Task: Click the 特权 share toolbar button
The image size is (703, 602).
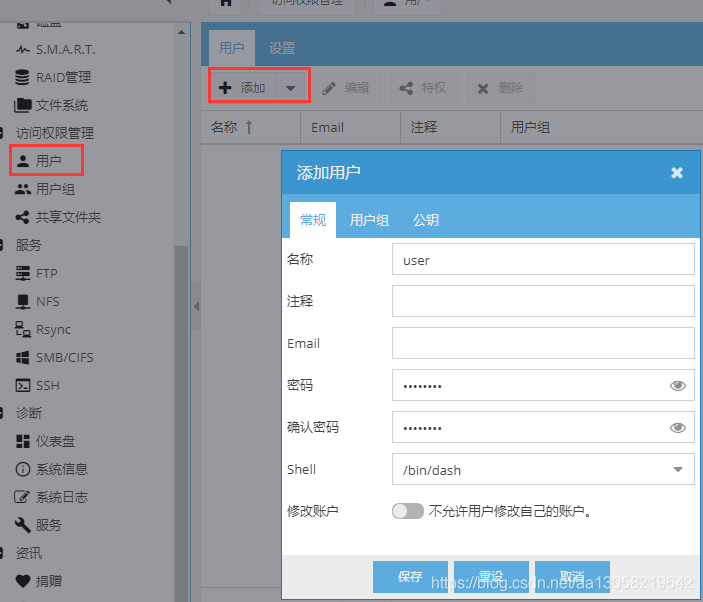Action: click(424, 88)
